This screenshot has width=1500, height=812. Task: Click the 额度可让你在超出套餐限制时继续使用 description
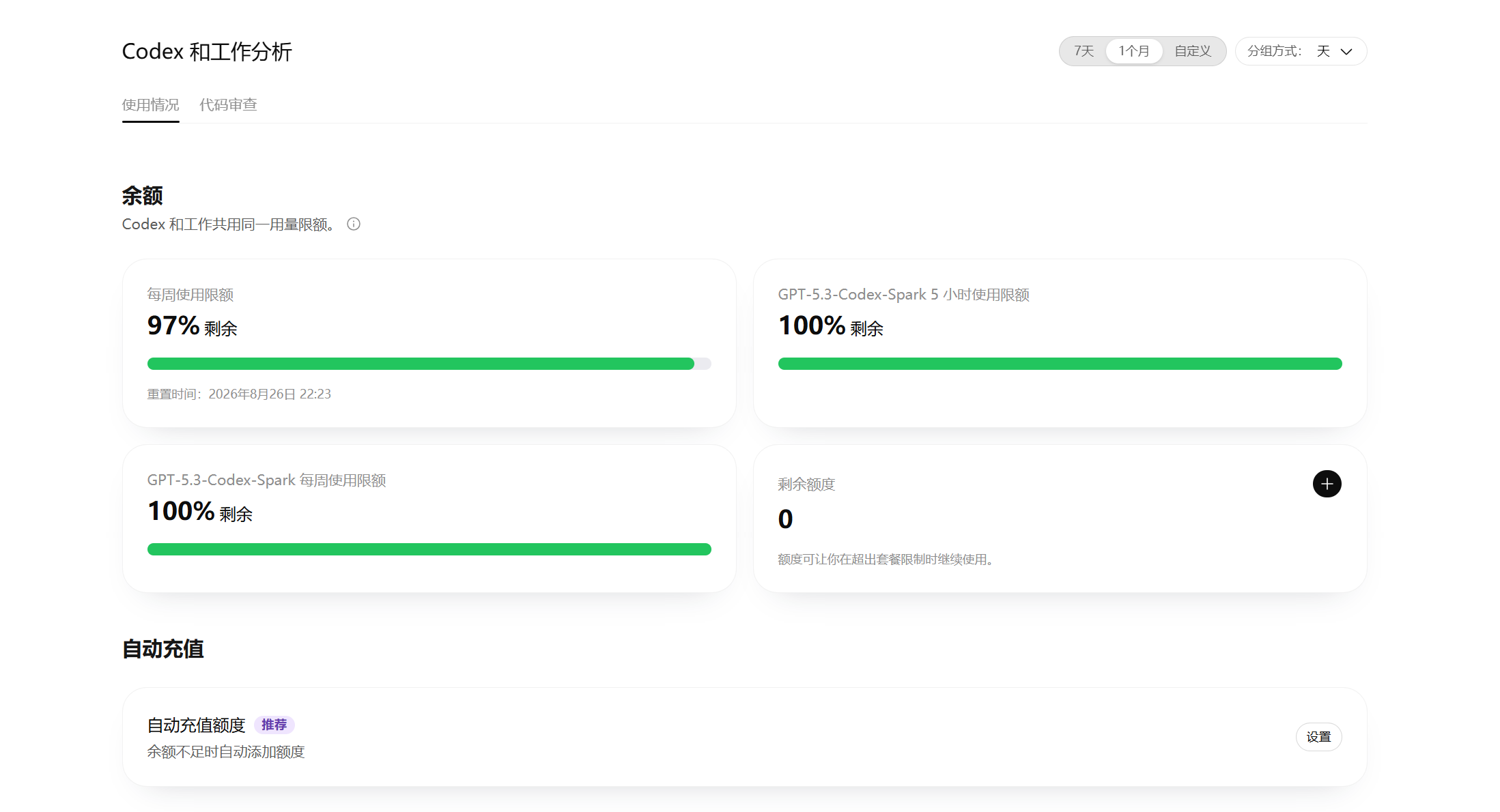click(886, 560)
